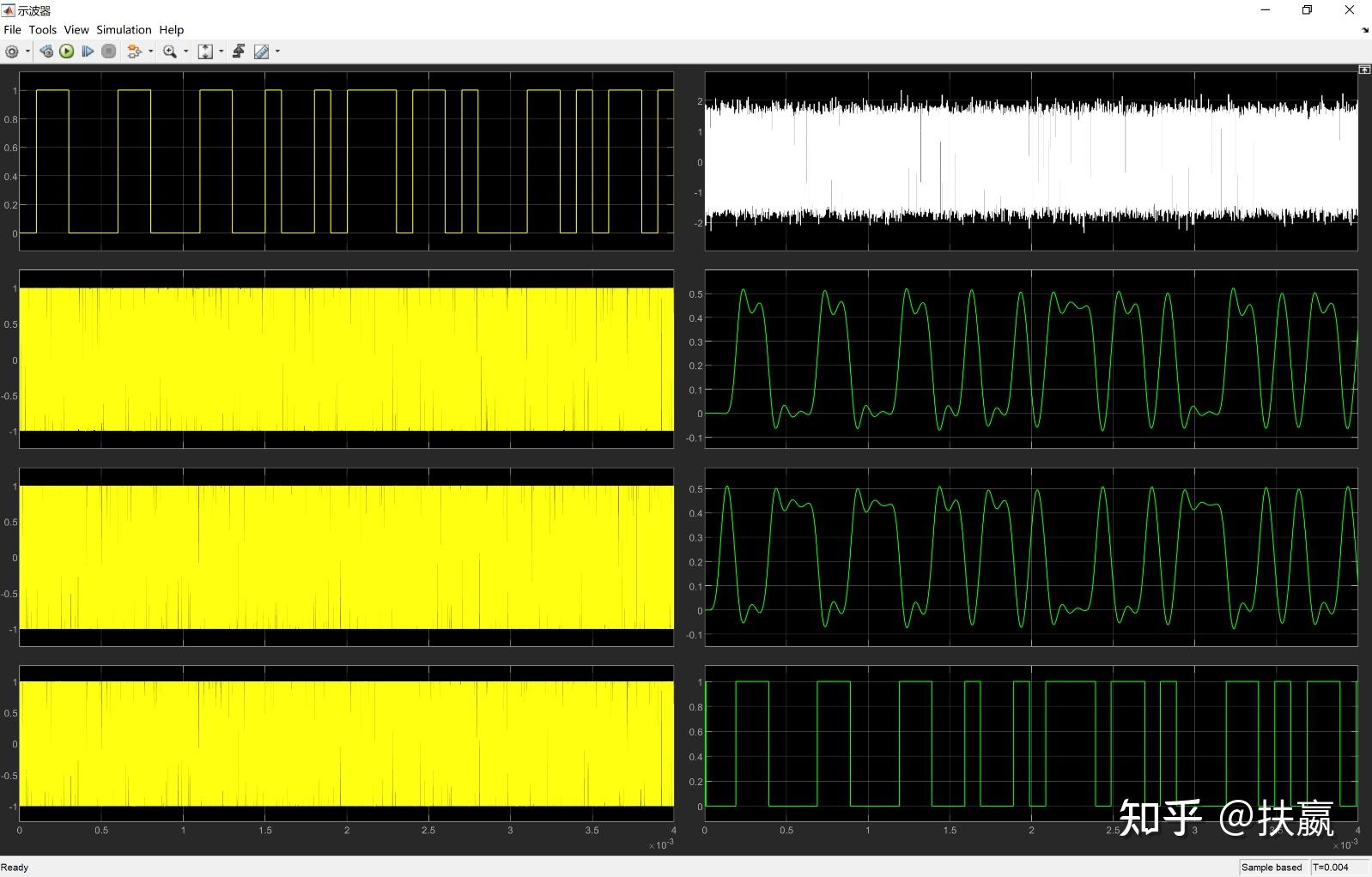This screenshot has width=1372, height=877.
Task: Click the gray Stop simulation button
Action: pyautogui.click(x=109, y=51)
